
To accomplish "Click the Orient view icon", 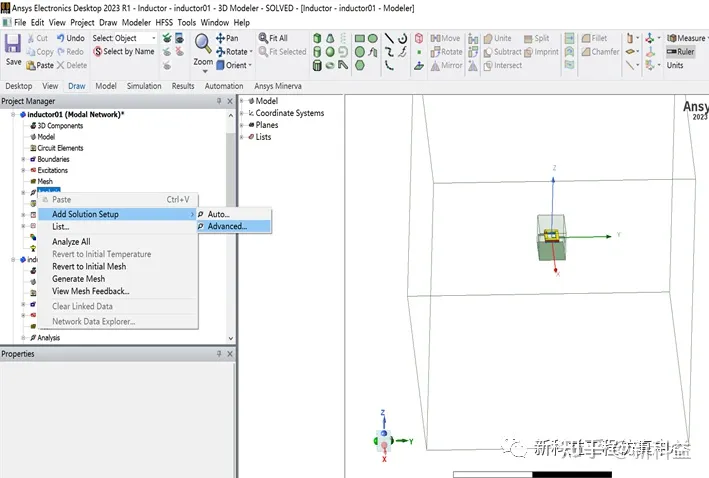I will pyautogui.click(x=220, y=65).
